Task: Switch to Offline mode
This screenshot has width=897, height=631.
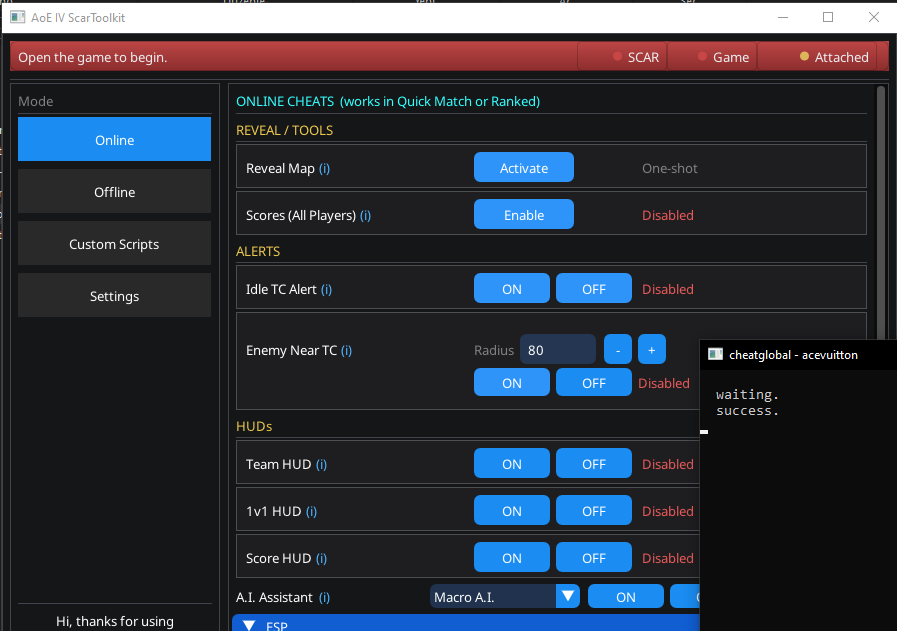Action: (x=114, y=191)
